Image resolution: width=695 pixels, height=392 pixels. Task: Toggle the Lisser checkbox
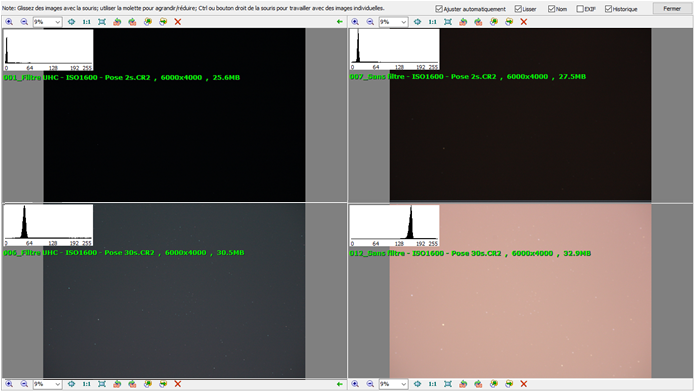point(518,9)
